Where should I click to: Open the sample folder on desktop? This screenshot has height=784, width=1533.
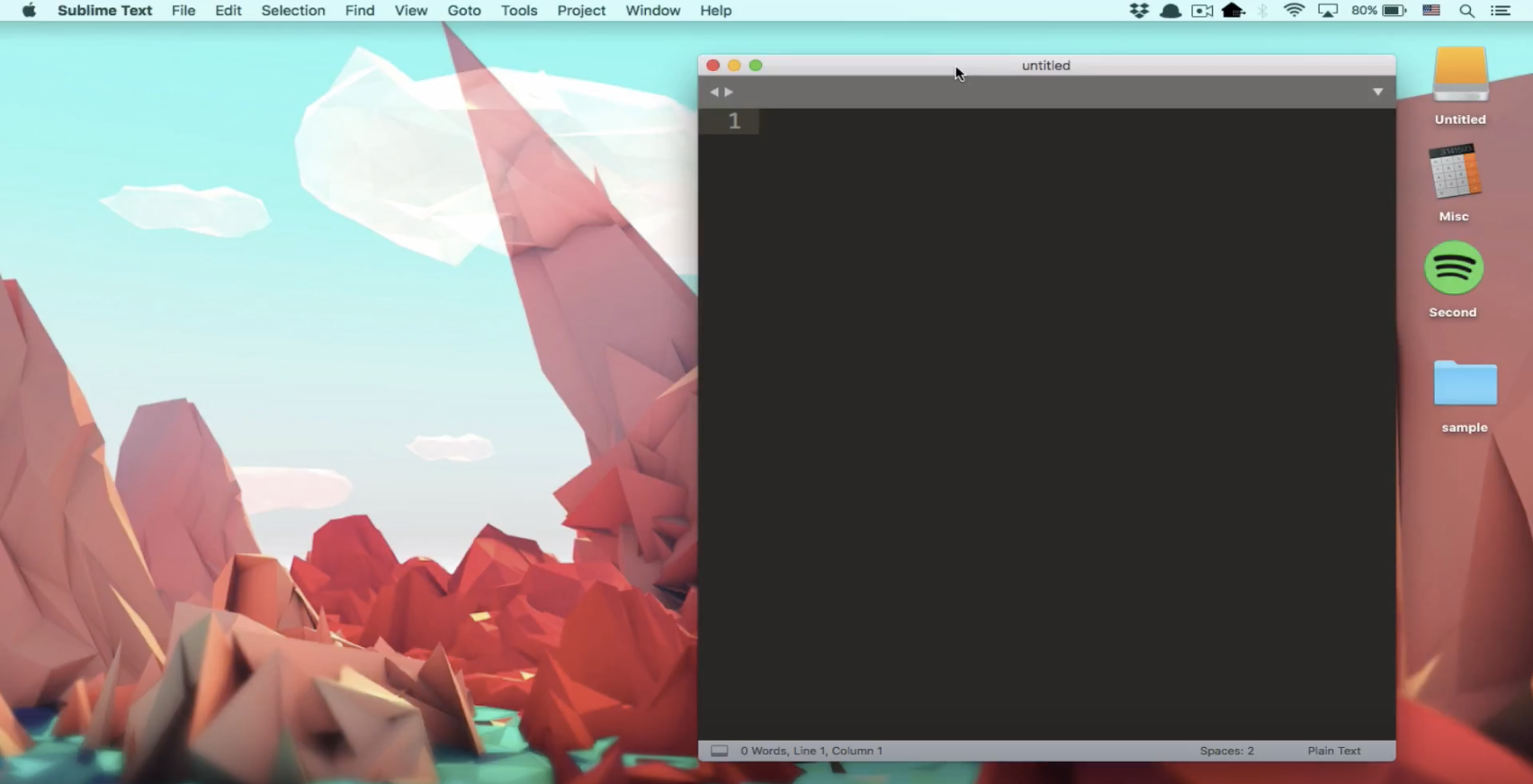click(1465, 385)
